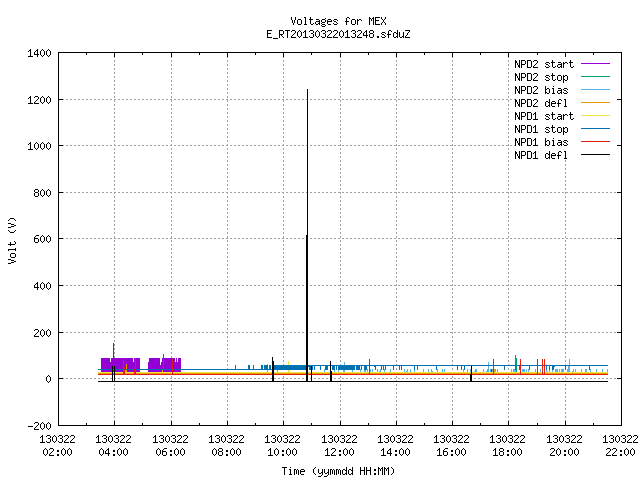
Task: Click the y-axis tick label 600
Action: tap(42, 239)
